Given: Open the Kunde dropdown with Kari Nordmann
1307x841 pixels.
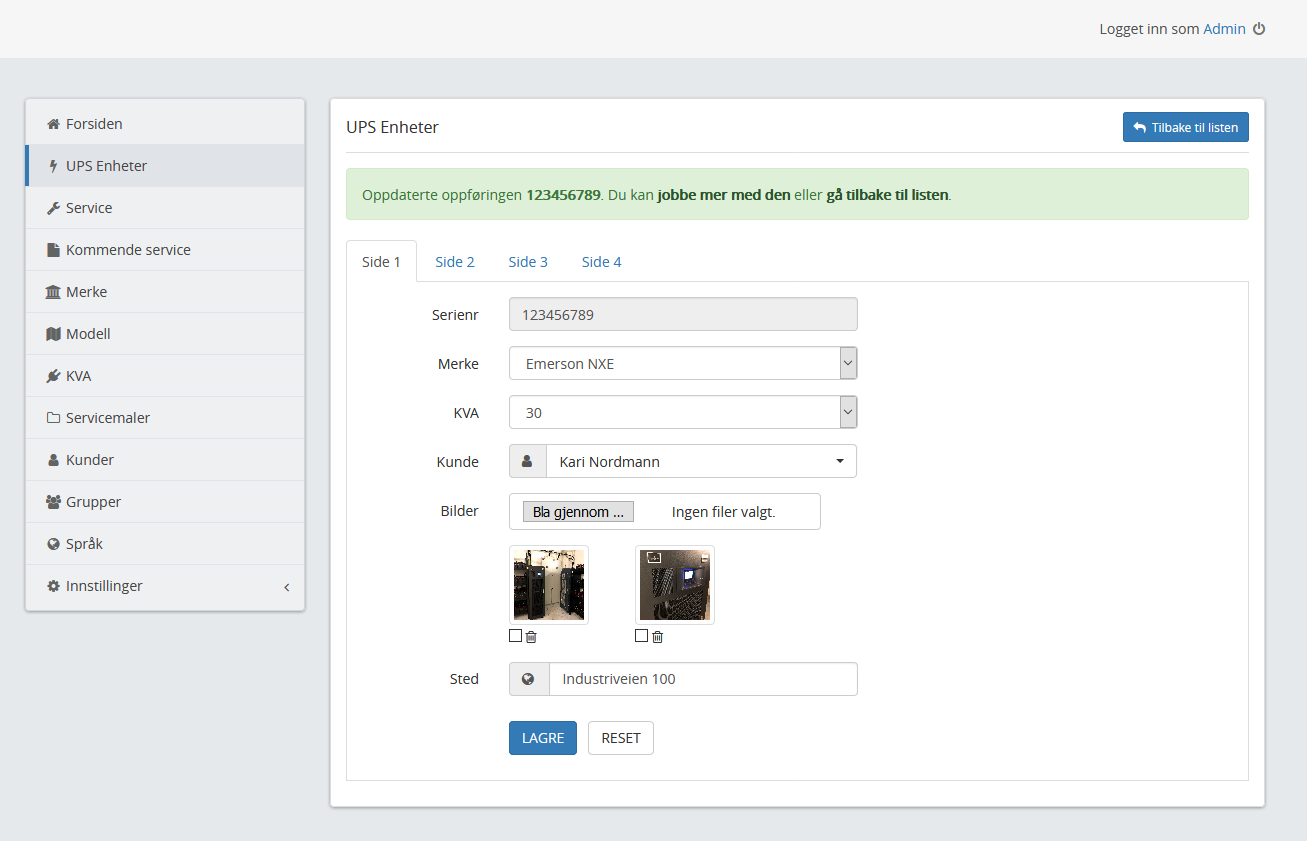Looking at the screenshot, I should (x=700, y=462).
